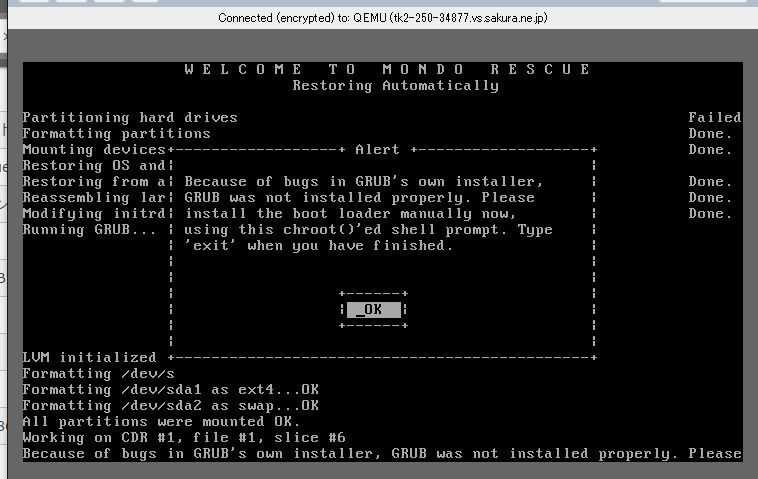Click Done status beside Formatting partitions
The height and width of the screenshot is (479, 758).
click(710, 134)
